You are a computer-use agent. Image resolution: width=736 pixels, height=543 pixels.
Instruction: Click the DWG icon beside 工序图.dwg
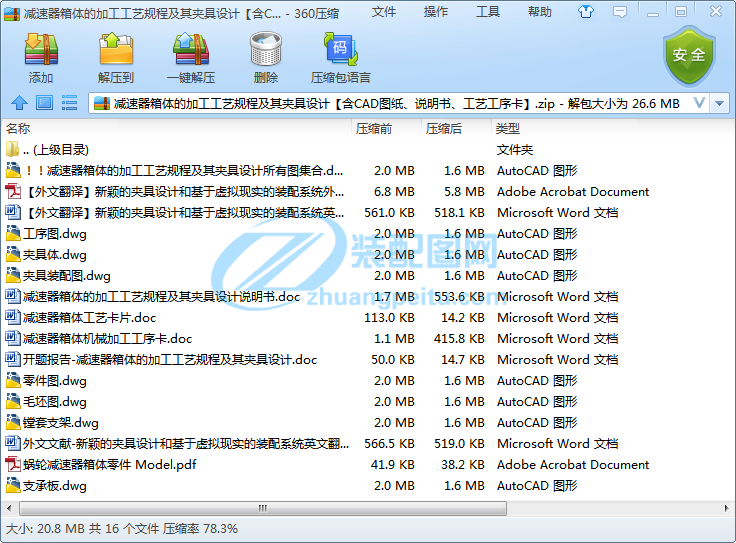click(13, 233)
